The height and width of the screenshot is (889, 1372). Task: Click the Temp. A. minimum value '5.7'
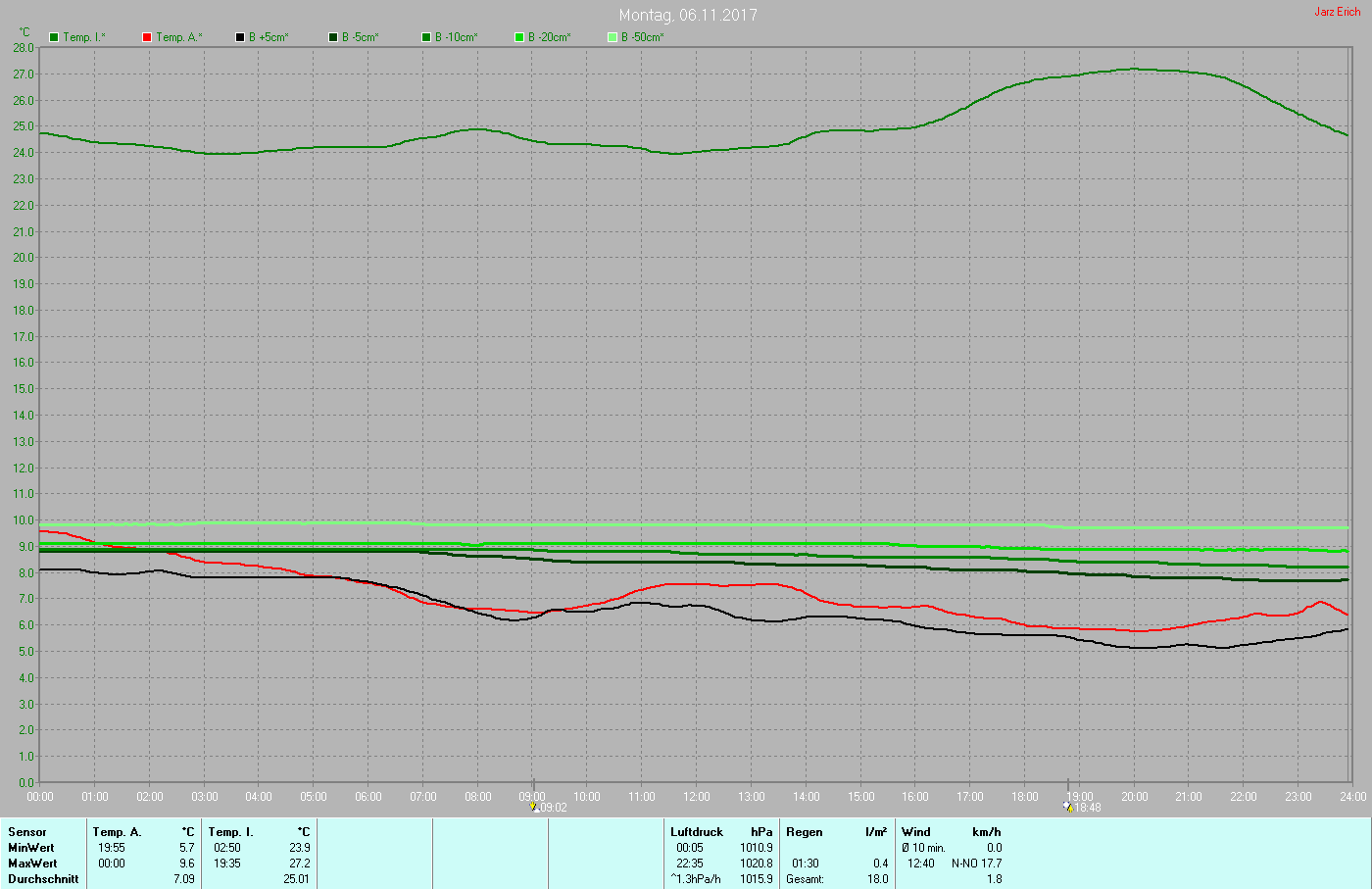click(x=187, y=848)
